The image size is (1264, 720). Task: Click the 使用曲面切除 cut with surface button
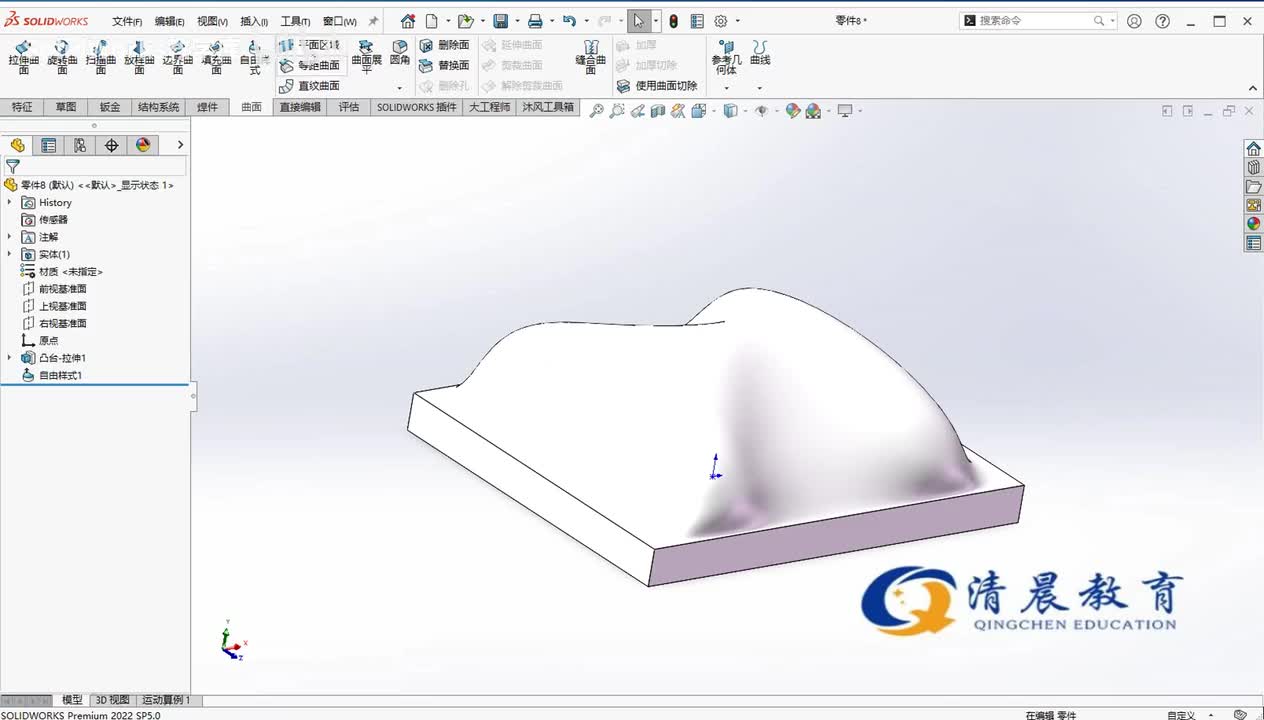pyautogui.click(x=657, y=86)
